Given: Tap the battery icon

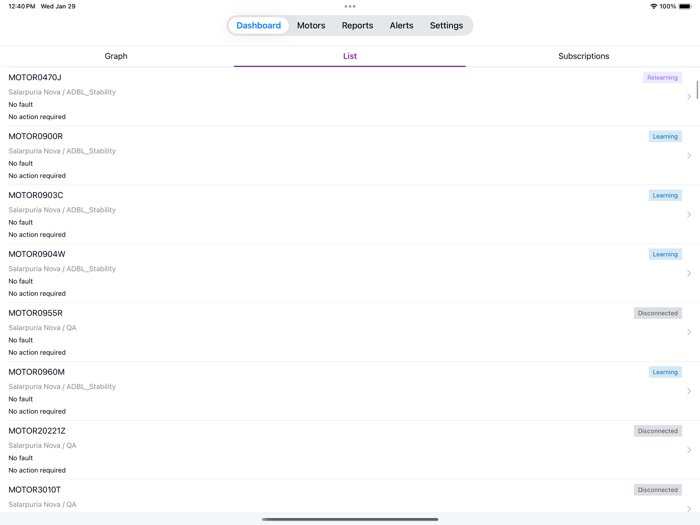Looking at the screenshot, I should pos(685,6).
